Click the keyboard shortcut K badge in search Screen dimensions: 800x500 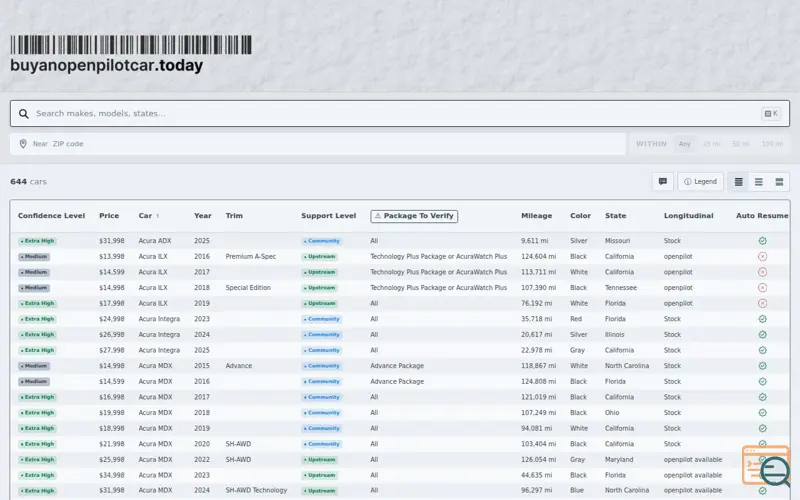tap(770, 114)
